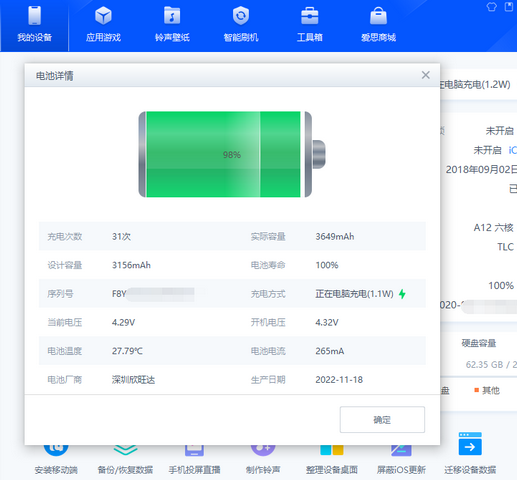Click the green charging bolt icon
This screenshot has width=517, height=480.
pos(402,294)
